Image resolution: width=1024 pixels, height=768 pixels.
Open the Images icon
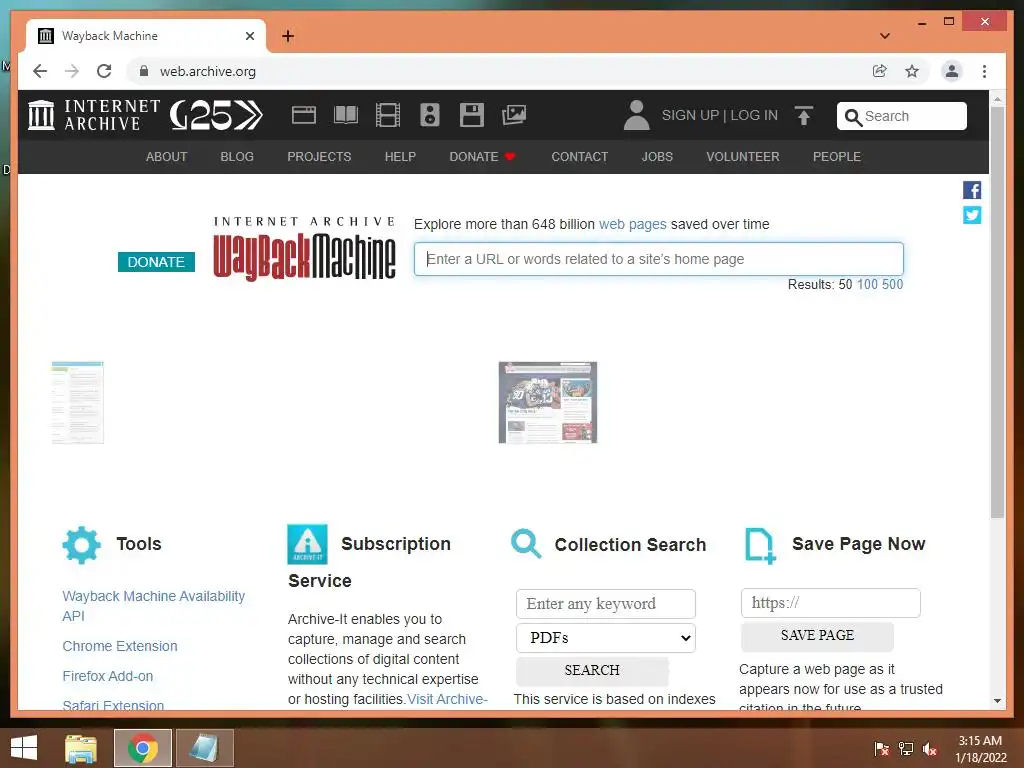[514, 115]
